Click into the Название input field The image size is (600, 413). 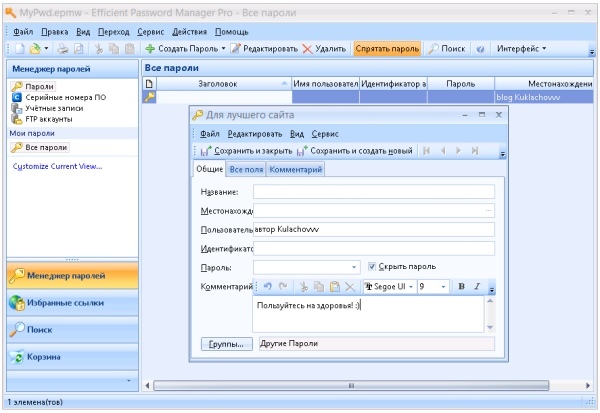(374, 192)
